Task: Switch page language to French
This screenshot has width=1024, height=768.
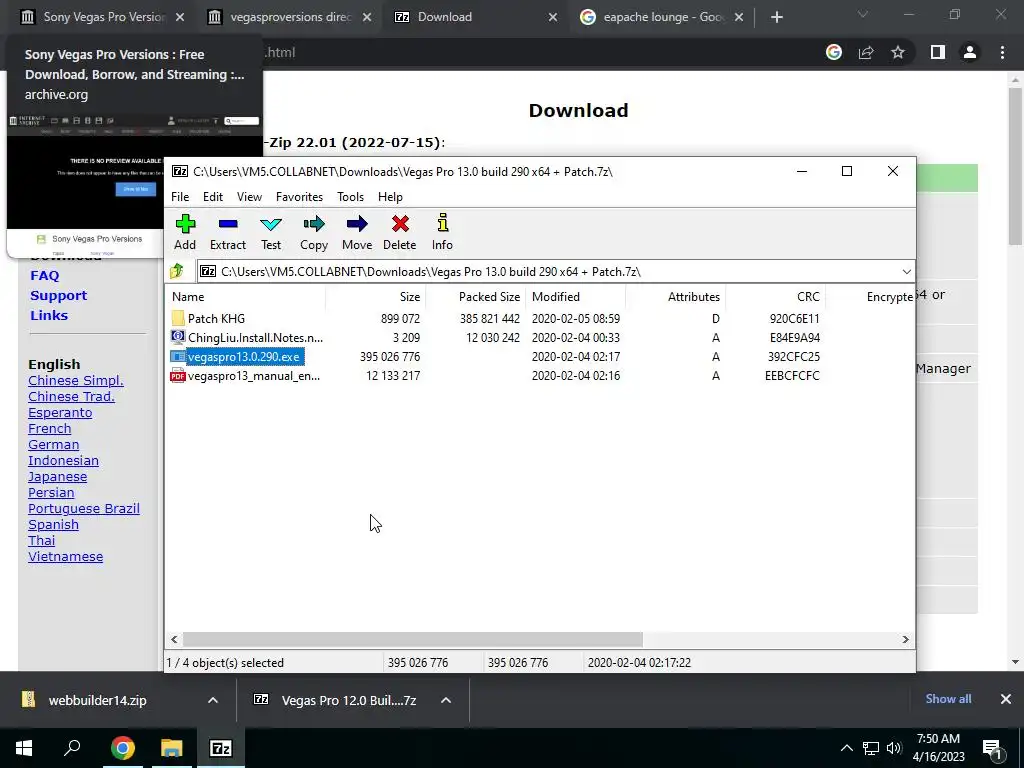Action: click(50, 428)
